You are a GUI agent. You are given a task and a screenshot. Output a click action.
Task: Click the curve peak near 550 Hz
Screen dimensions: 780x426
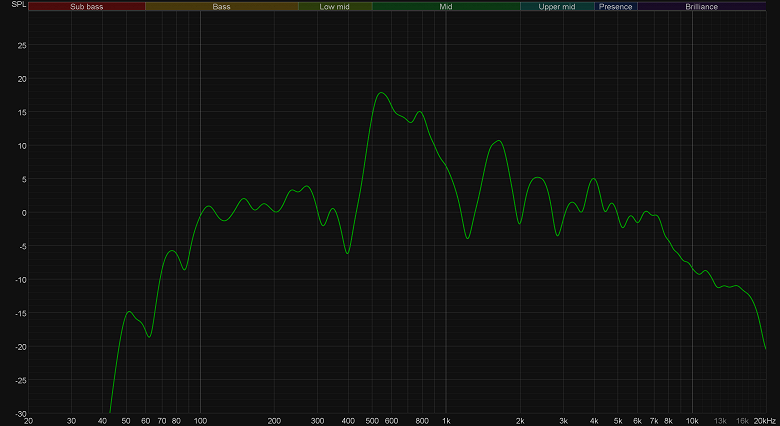tap(381, 93)
